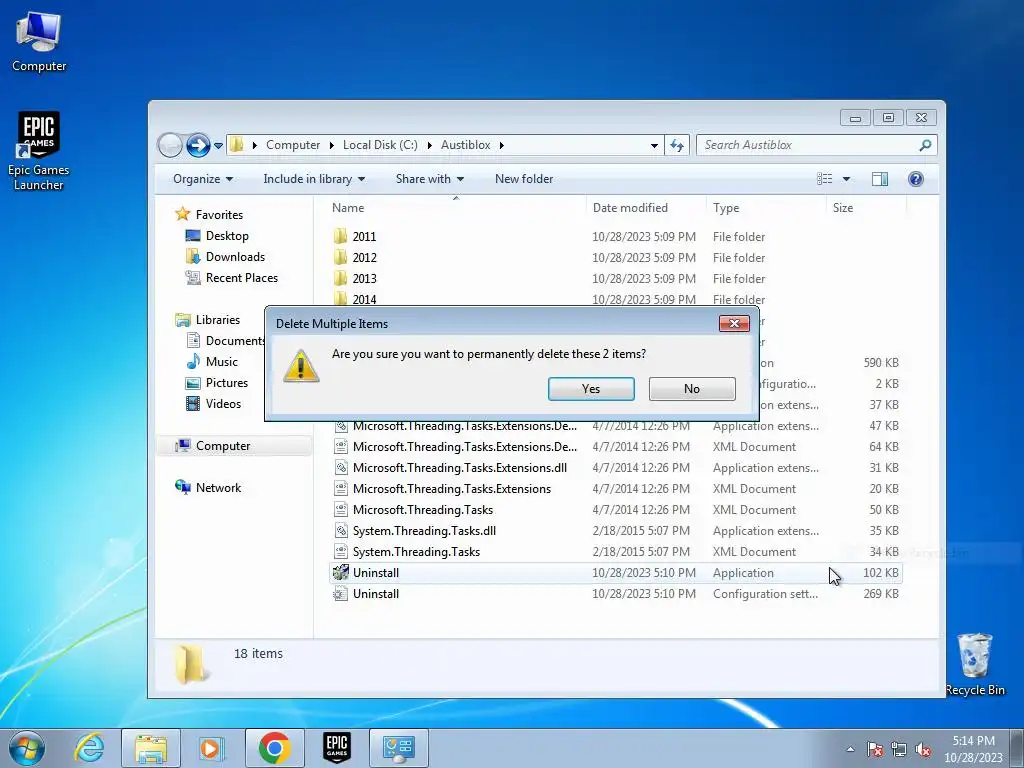
Task: Refresh the Austiblox folder view
Action: click(677, 146)
